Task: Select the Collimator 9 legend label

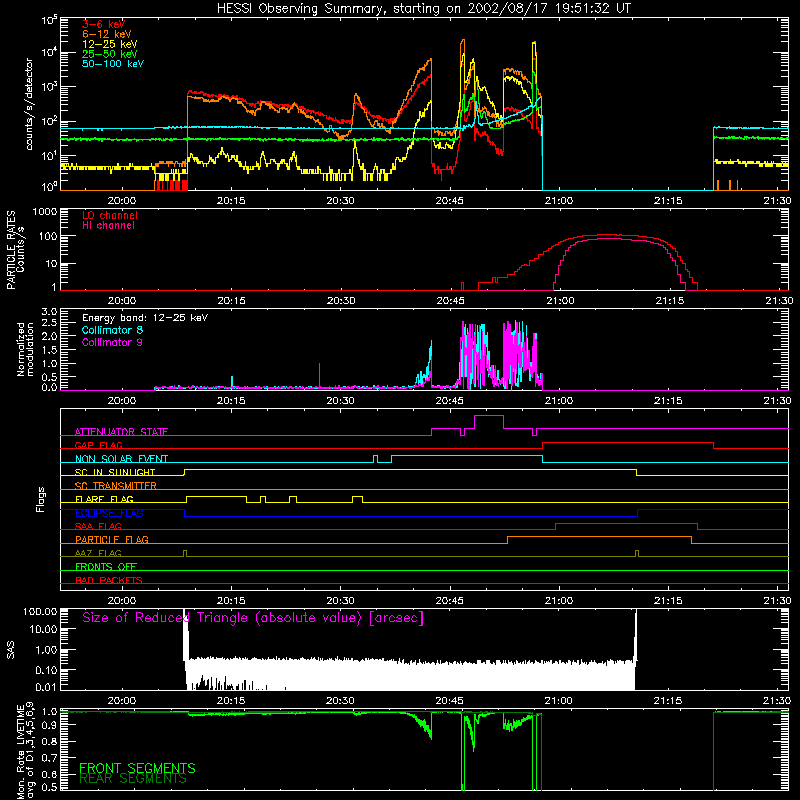Action: point(112,342)
